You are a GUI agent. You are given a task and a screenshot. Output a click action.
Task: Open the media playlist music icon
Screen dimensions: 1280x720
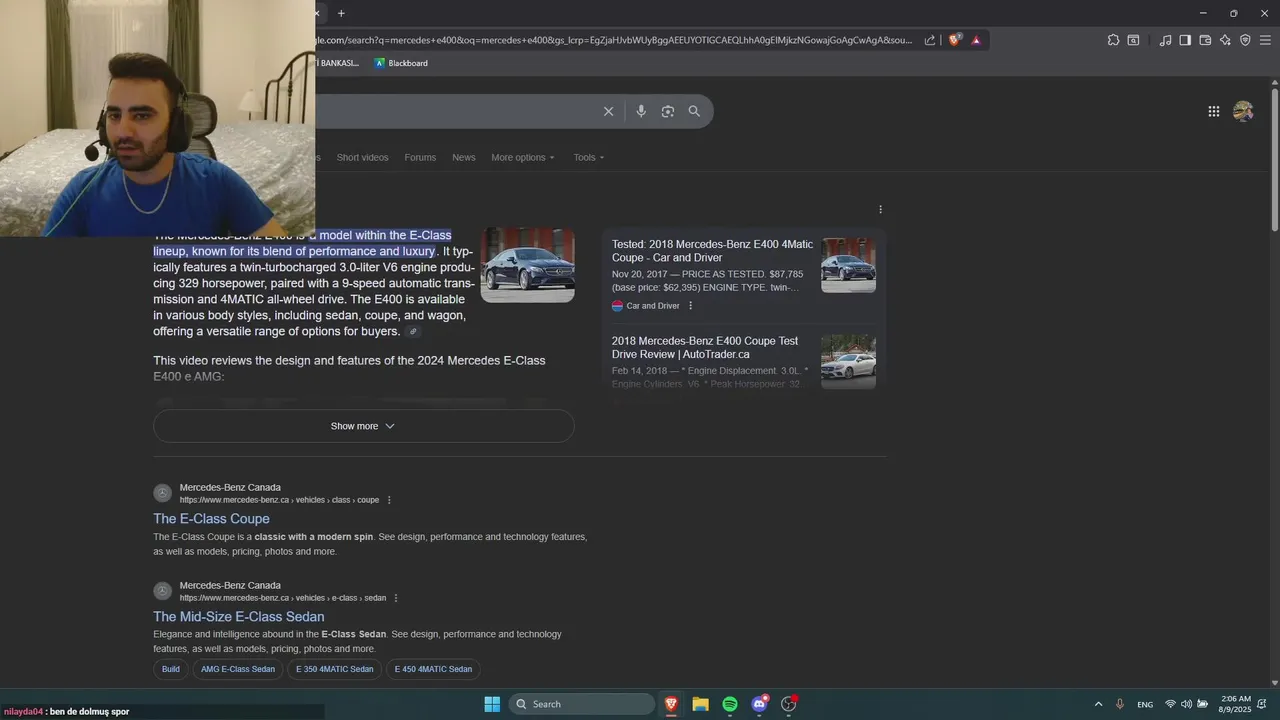[1165, 40]
